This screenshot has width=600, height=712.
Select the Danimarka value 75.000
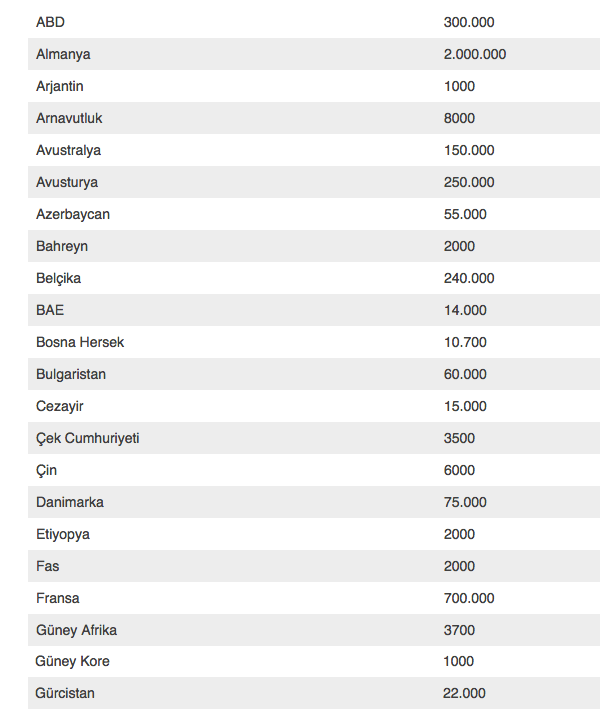[x=465, y=502]
